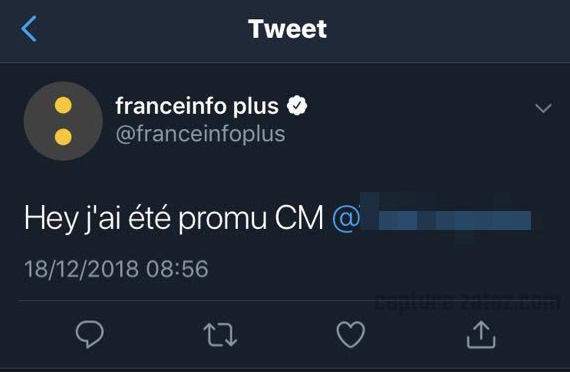Click the date 18/12/2018
The height and width of the screenshot is (372, 570).
click(81, 269)
